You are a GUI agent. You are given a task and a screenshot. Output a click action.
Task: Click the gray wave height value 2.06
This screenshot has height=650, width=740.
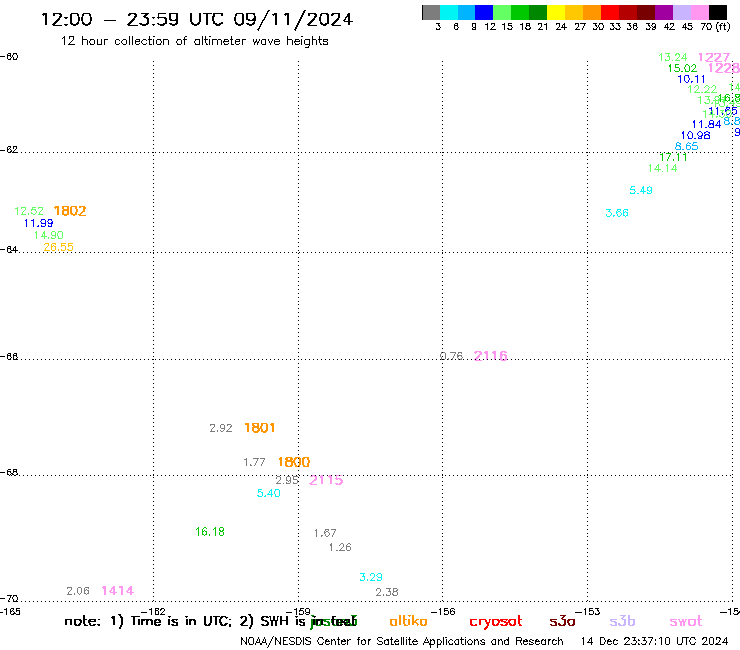click(x=77, y=591)
